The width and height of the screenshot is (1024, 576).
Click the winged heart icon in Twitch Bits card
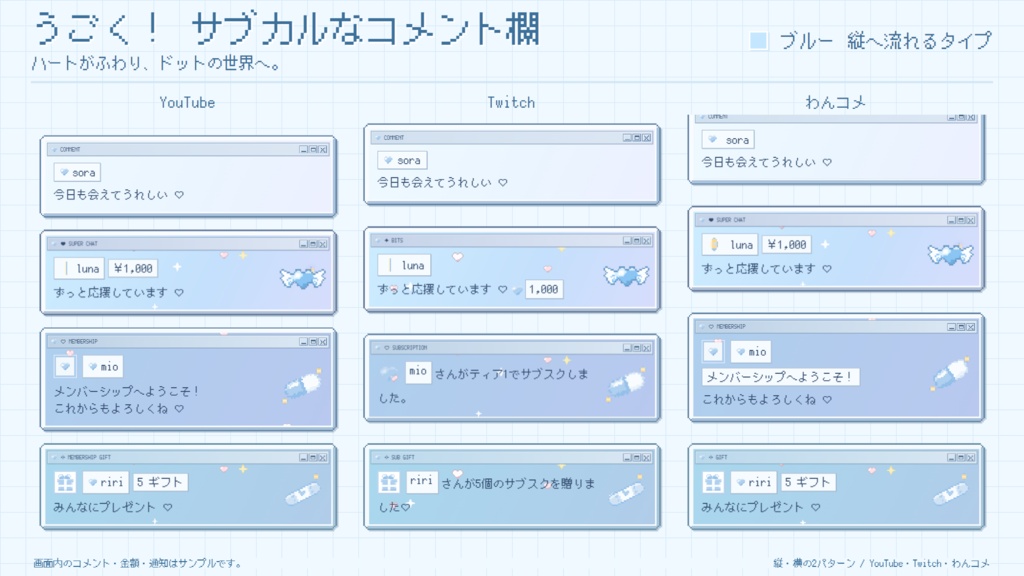[x=626, y=276]
